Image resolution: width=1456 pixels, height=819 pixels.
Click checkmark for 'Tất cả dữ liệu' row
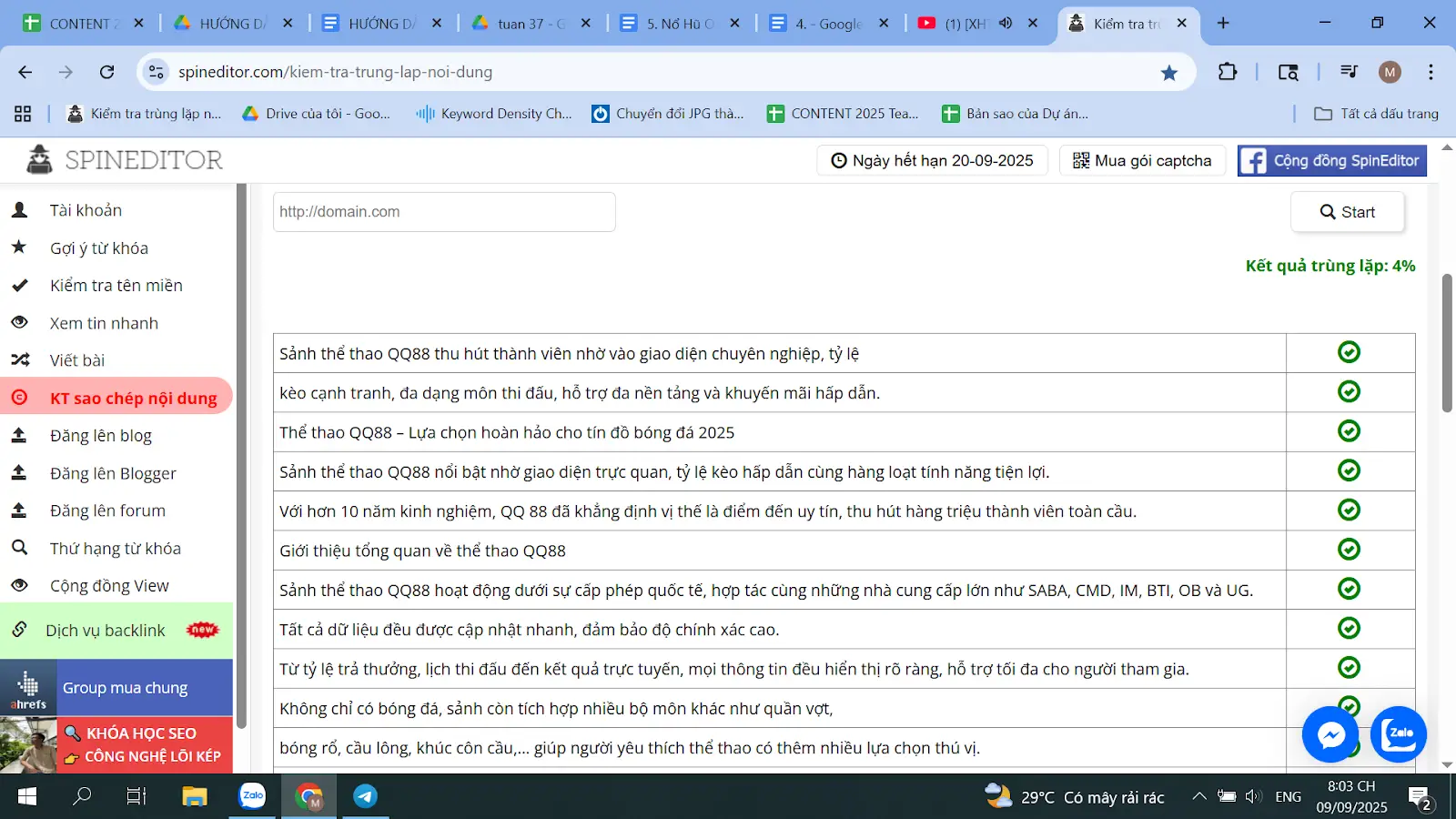pos(1349,628)
